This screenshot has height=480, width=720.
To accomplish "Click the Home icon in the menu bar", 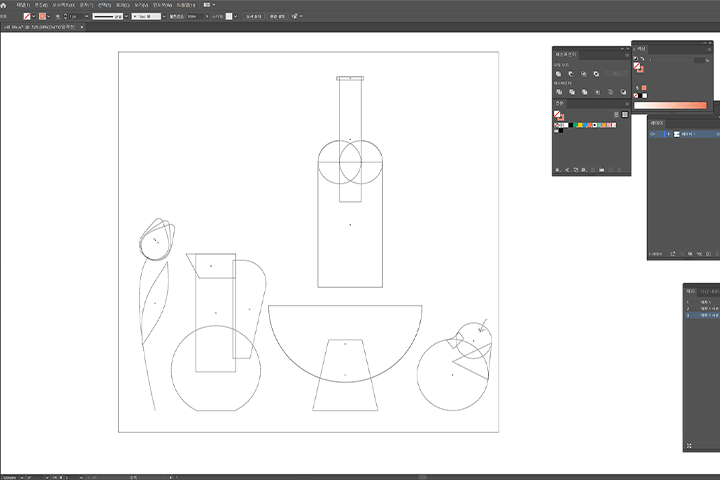I will tap(4, 5).
